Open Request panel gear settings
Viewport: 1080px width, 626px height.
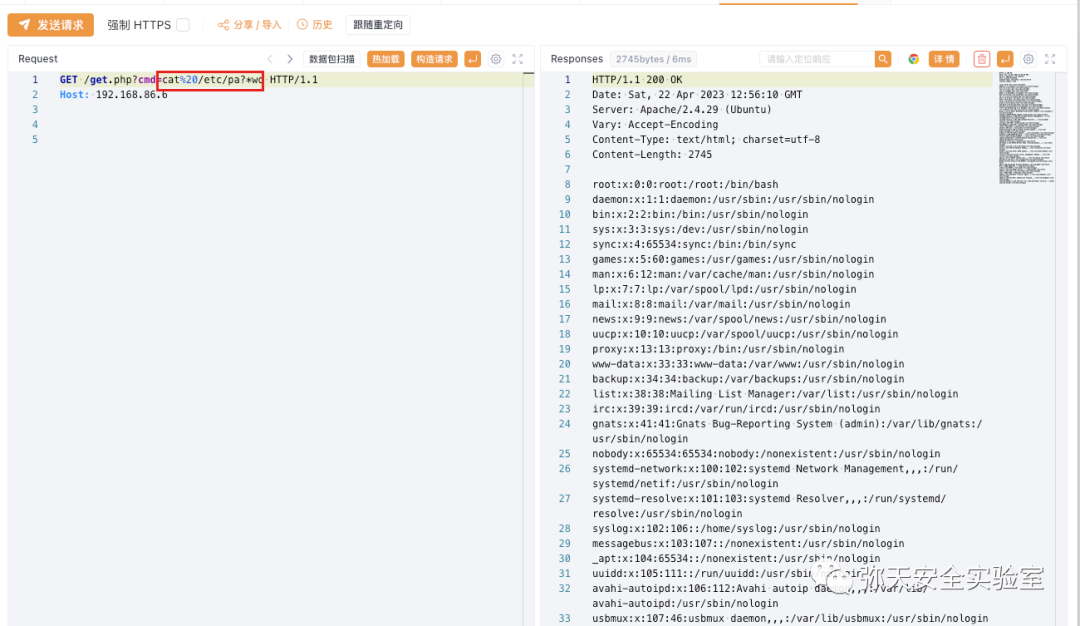click(496, 59)
